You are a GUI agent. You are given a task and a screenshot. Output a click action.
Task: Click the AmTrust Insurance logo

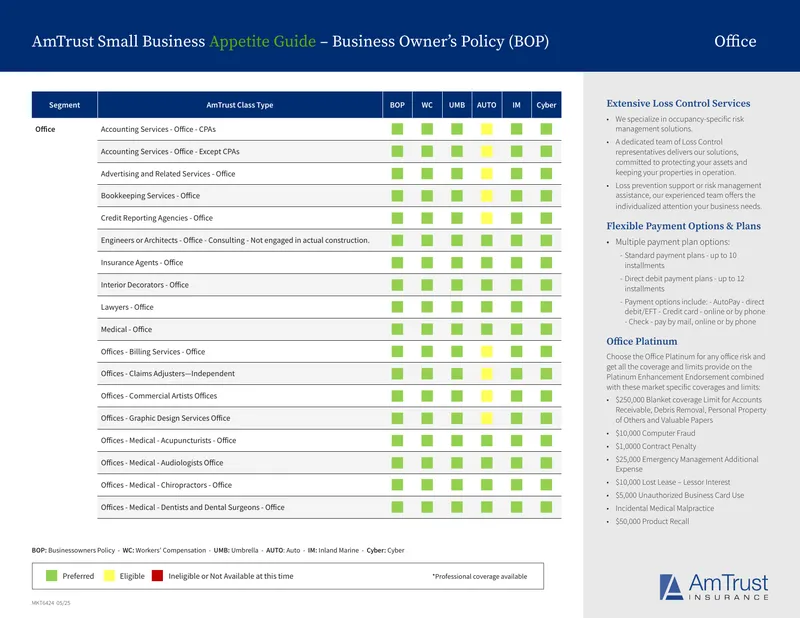click(714, 587)
